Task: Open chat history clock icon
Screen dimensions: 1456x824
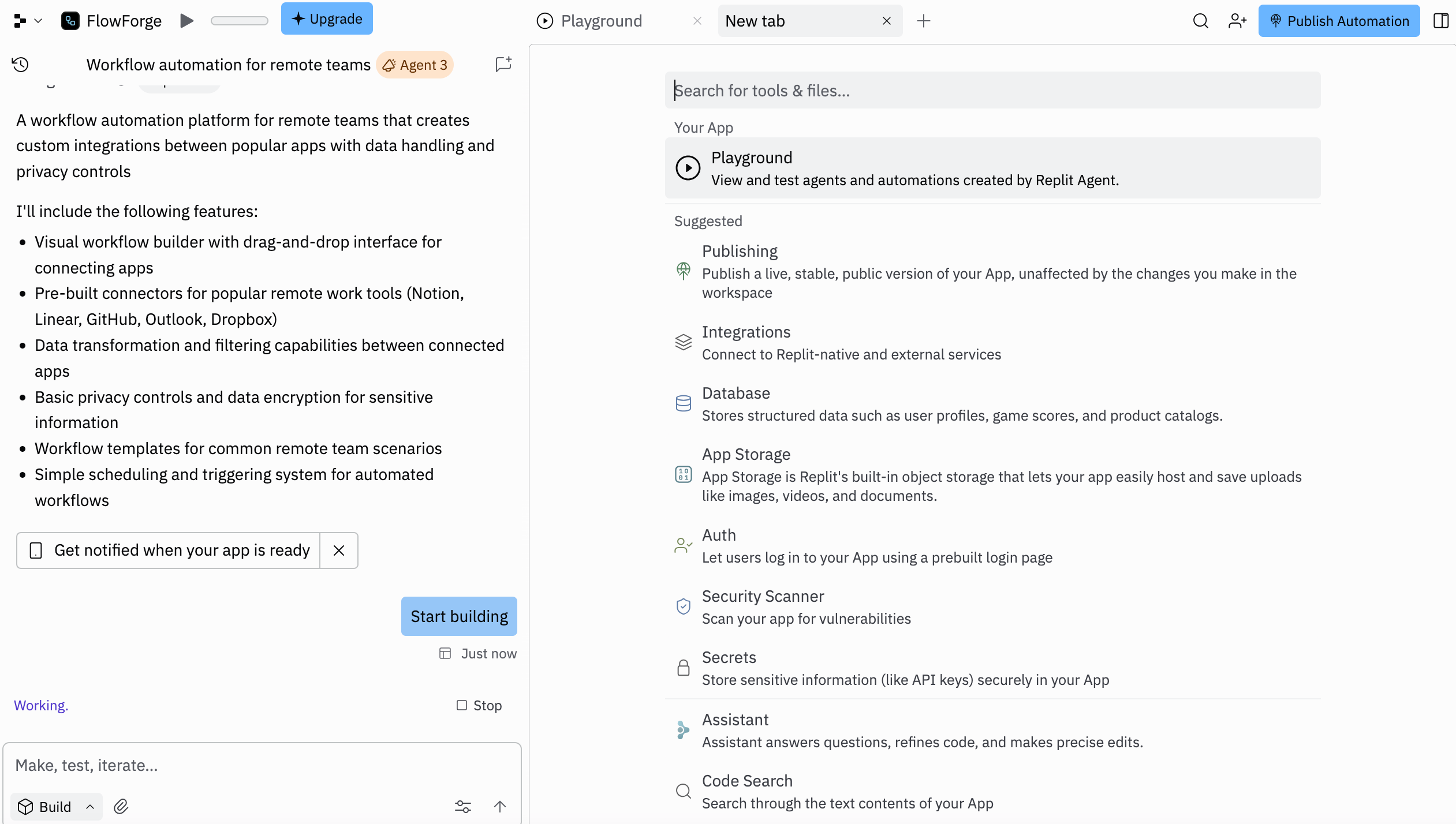Action: point(20,64)
